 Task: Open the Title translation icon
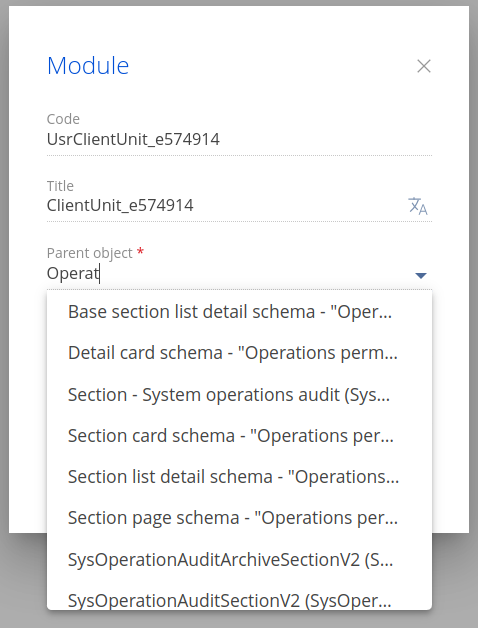(x=418, y=206)
